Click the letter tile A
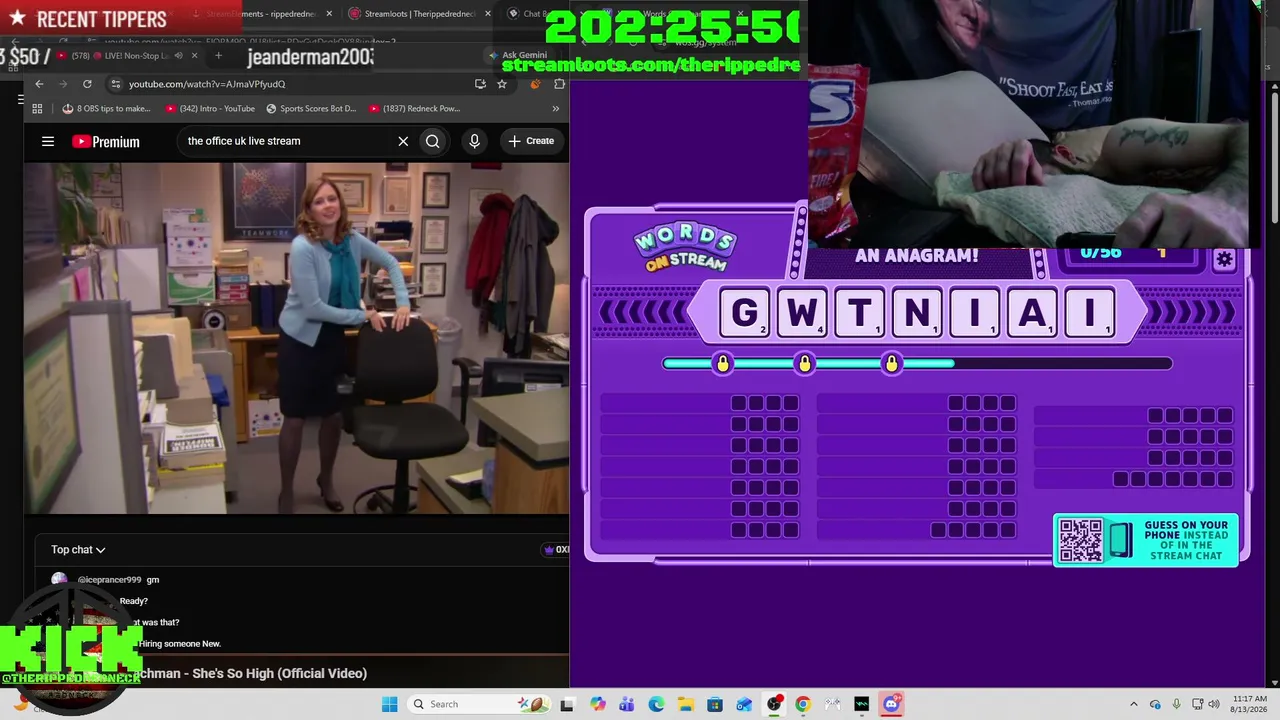The height and width of the screenshot is (720, 1280). pyautogui.click(x=1032, y=313)
